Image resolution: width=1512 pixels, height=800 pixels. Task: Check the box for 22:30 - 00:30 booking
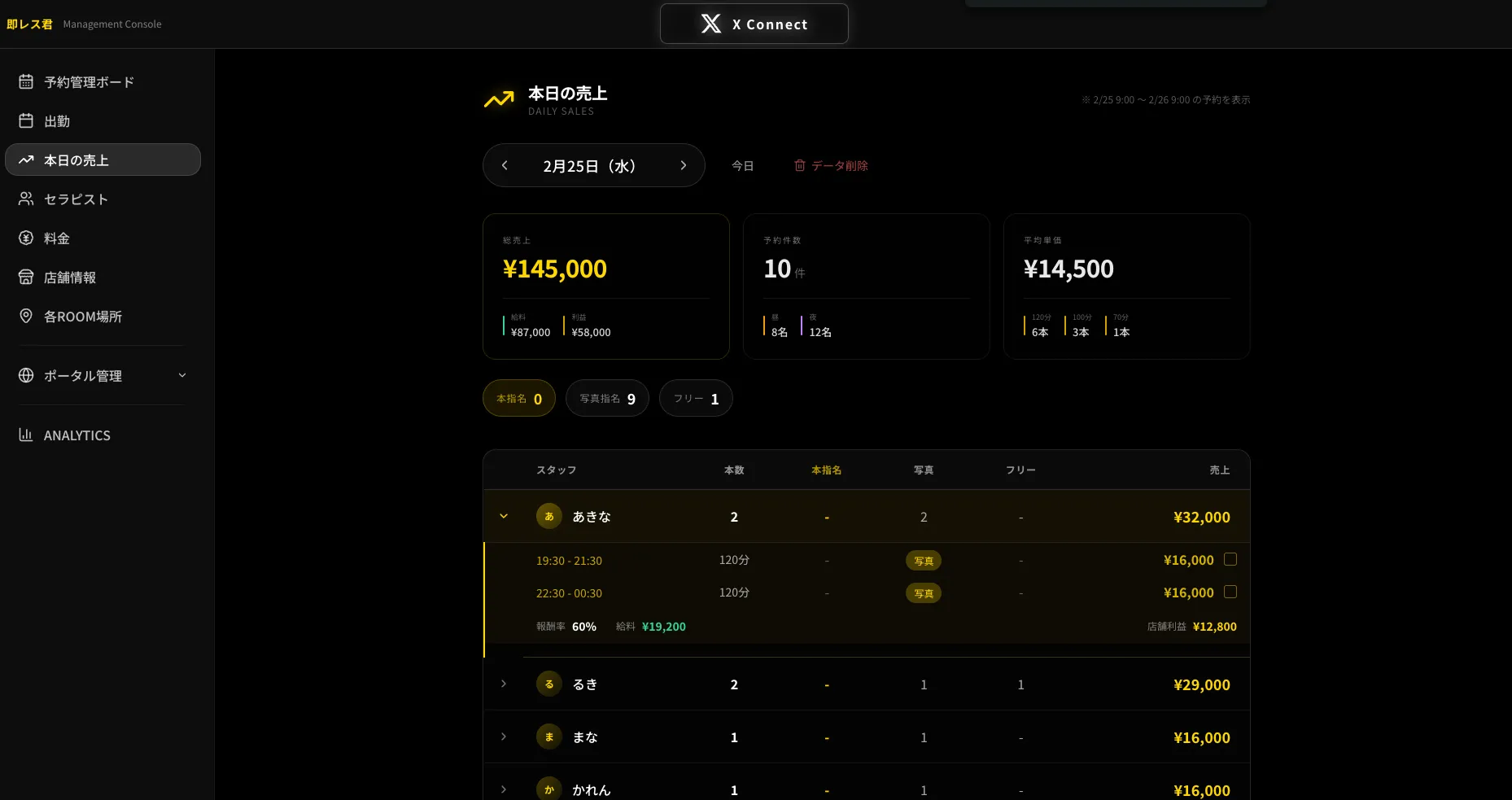pyautogui.click(x=1230, y=592)
